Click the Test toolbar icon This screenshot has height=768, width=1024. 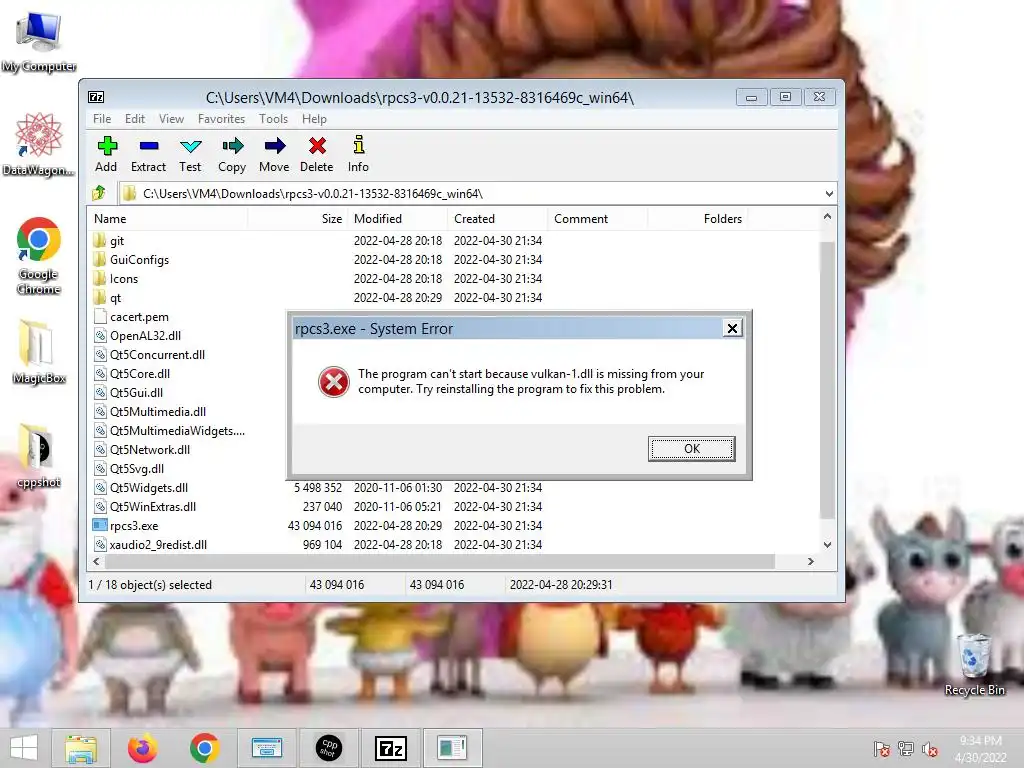click(191, 146)
